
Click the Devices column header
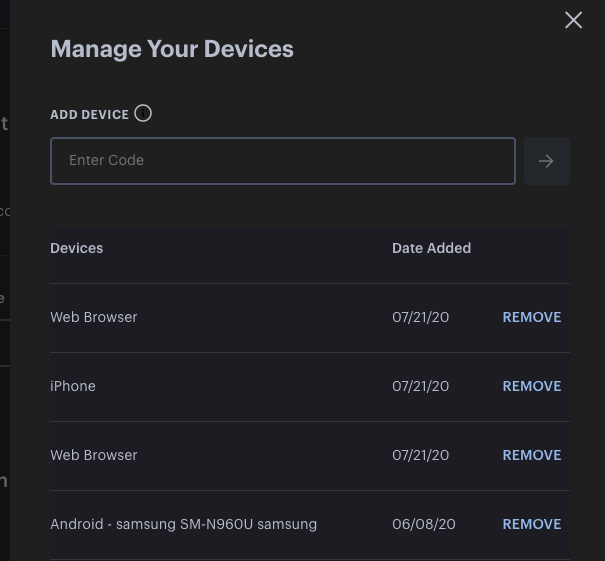77,248
